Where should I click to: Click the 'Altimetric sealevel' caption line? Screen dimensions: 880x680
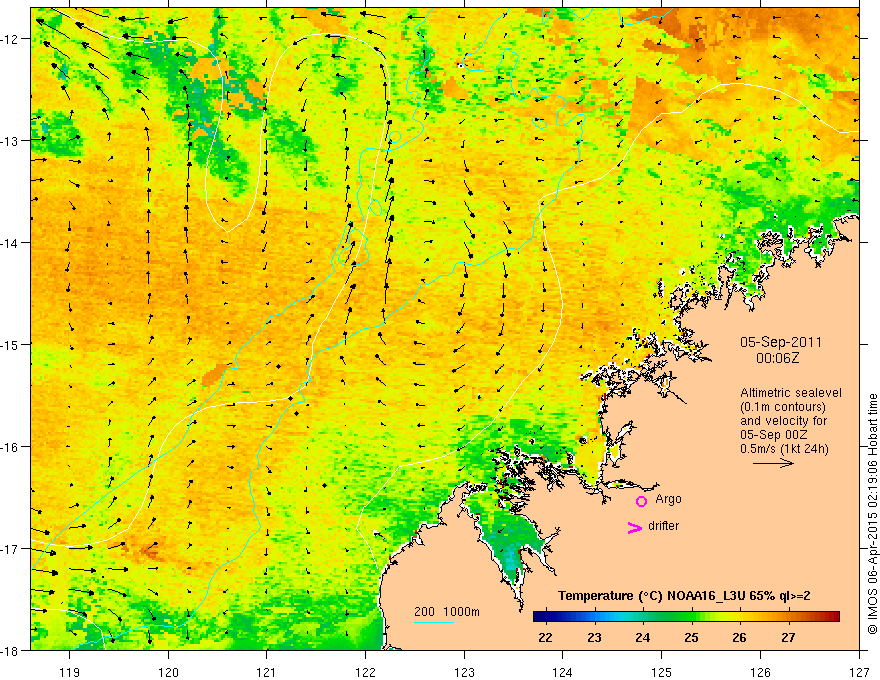coord(791,393)
